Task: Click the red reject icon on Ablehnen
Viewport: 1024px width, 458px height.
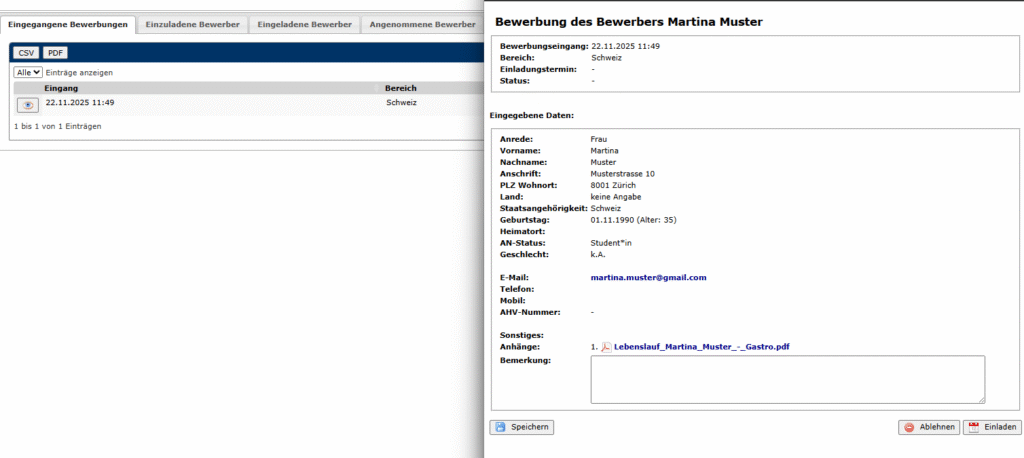Action: click(909, 427)
